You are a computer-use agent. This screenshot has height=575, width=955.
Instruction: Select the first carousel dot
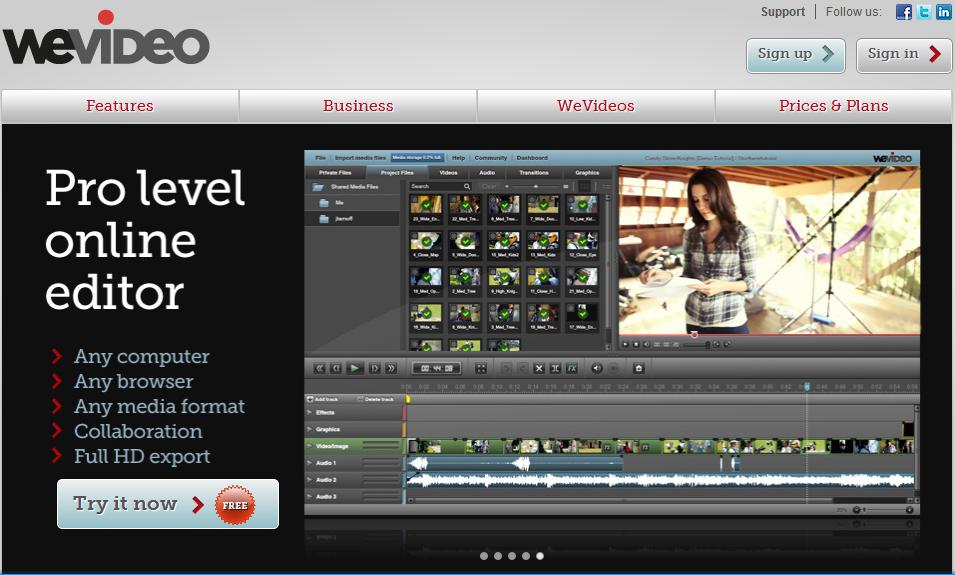(484, 556)
